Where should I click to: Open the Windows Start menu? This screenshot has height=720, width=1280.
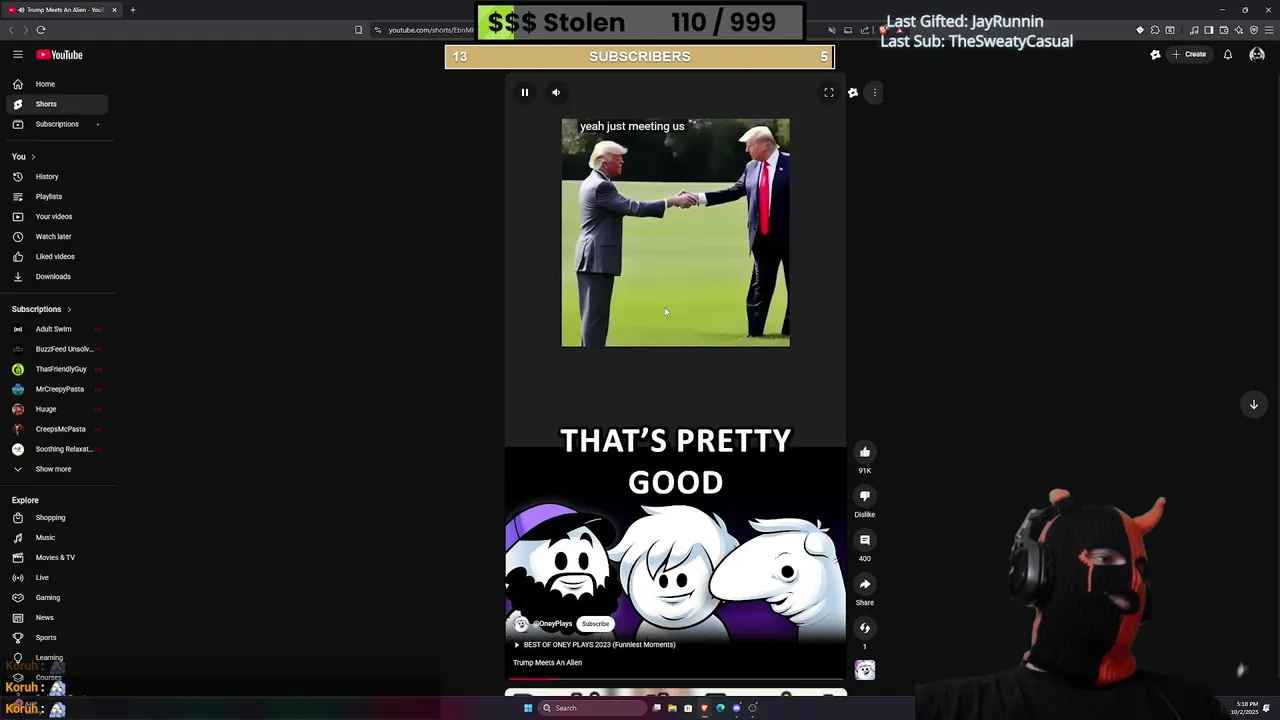[x=528, y=708]
